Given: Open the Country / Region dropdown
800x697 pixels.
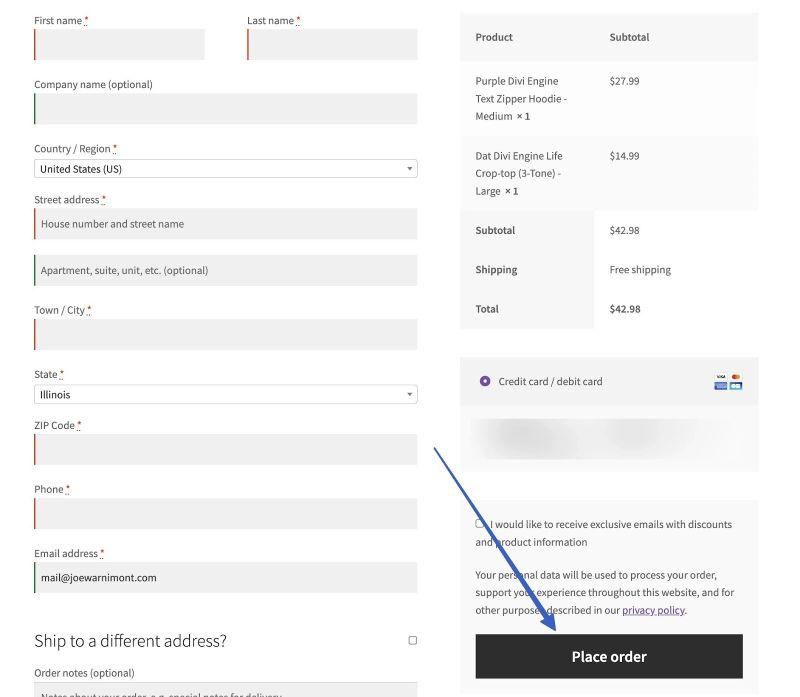Looking at the screenshot, I should [225, 168].
